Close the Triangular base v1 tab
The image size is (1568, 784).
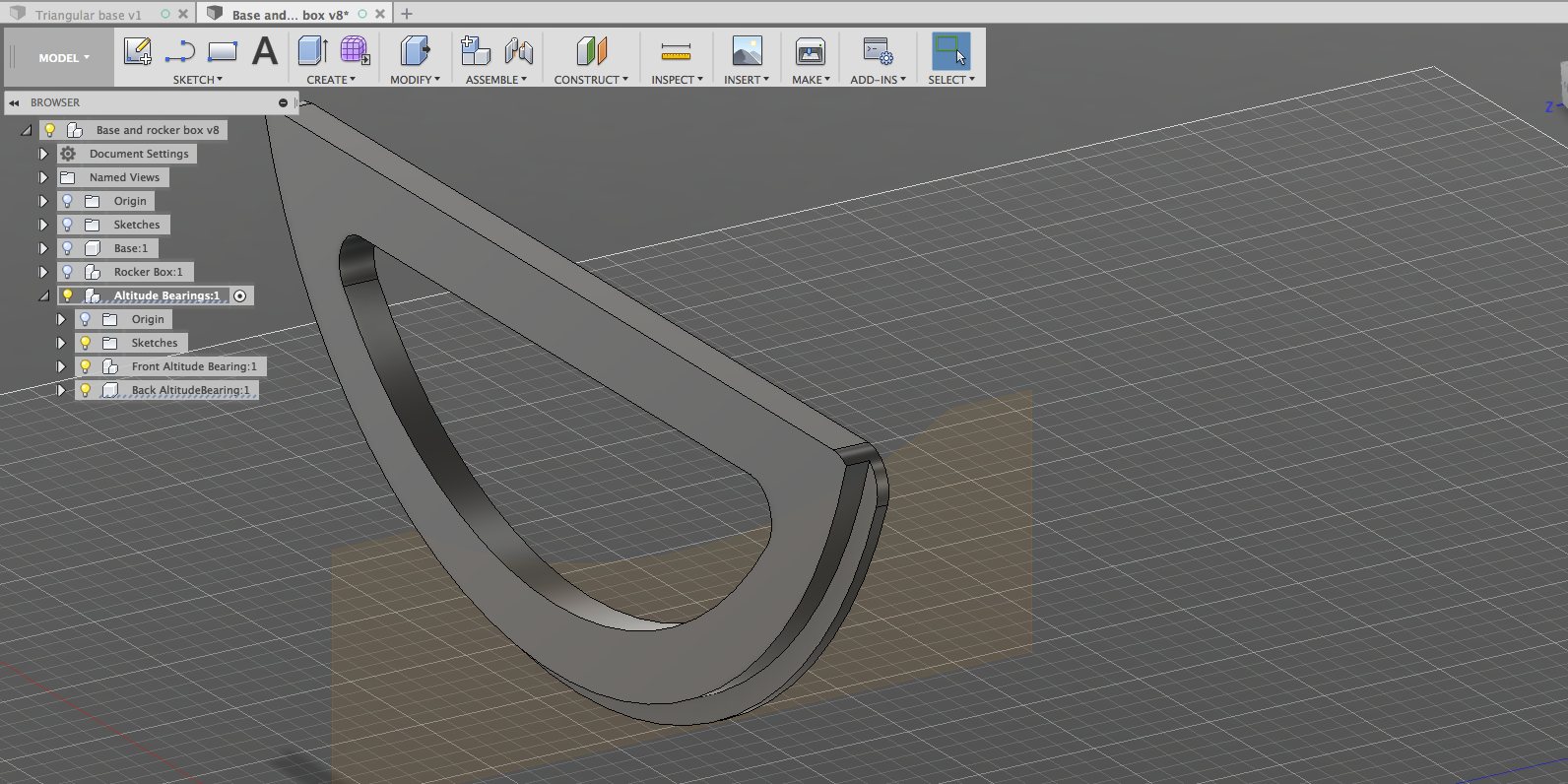pos(183,14)
